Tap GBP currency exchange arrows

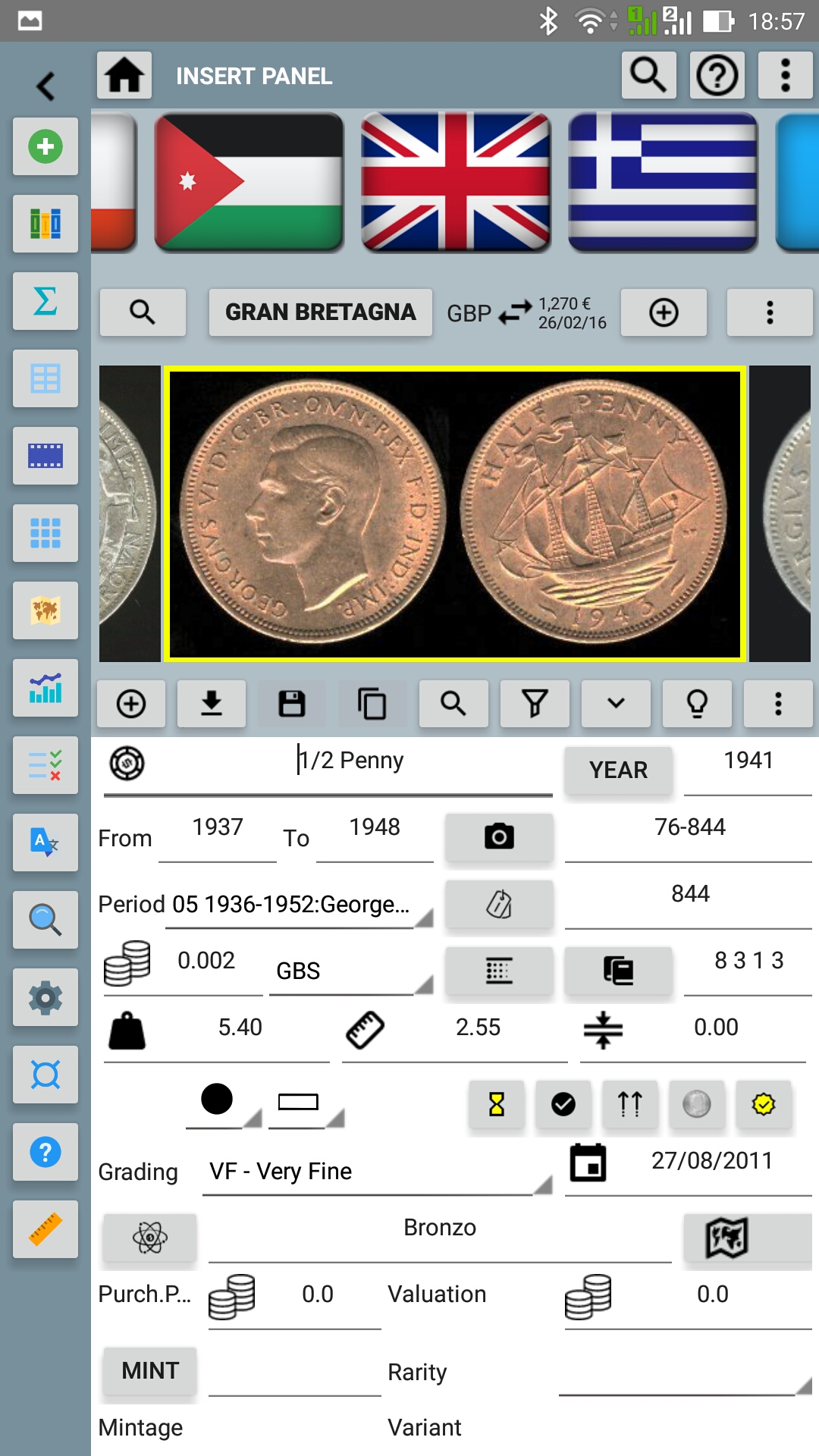tap(515, 312)
